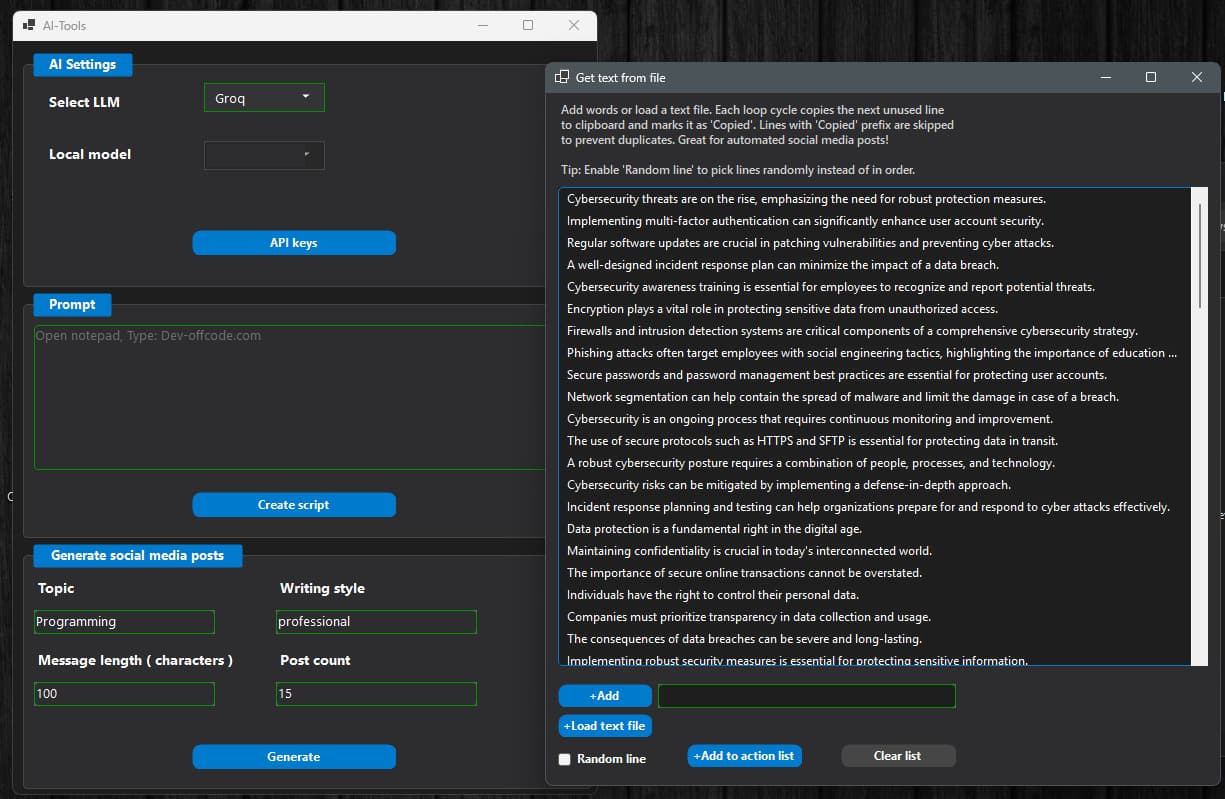Click the AI Settings section header
The image size is (1225, 799).
click(82, 64)
